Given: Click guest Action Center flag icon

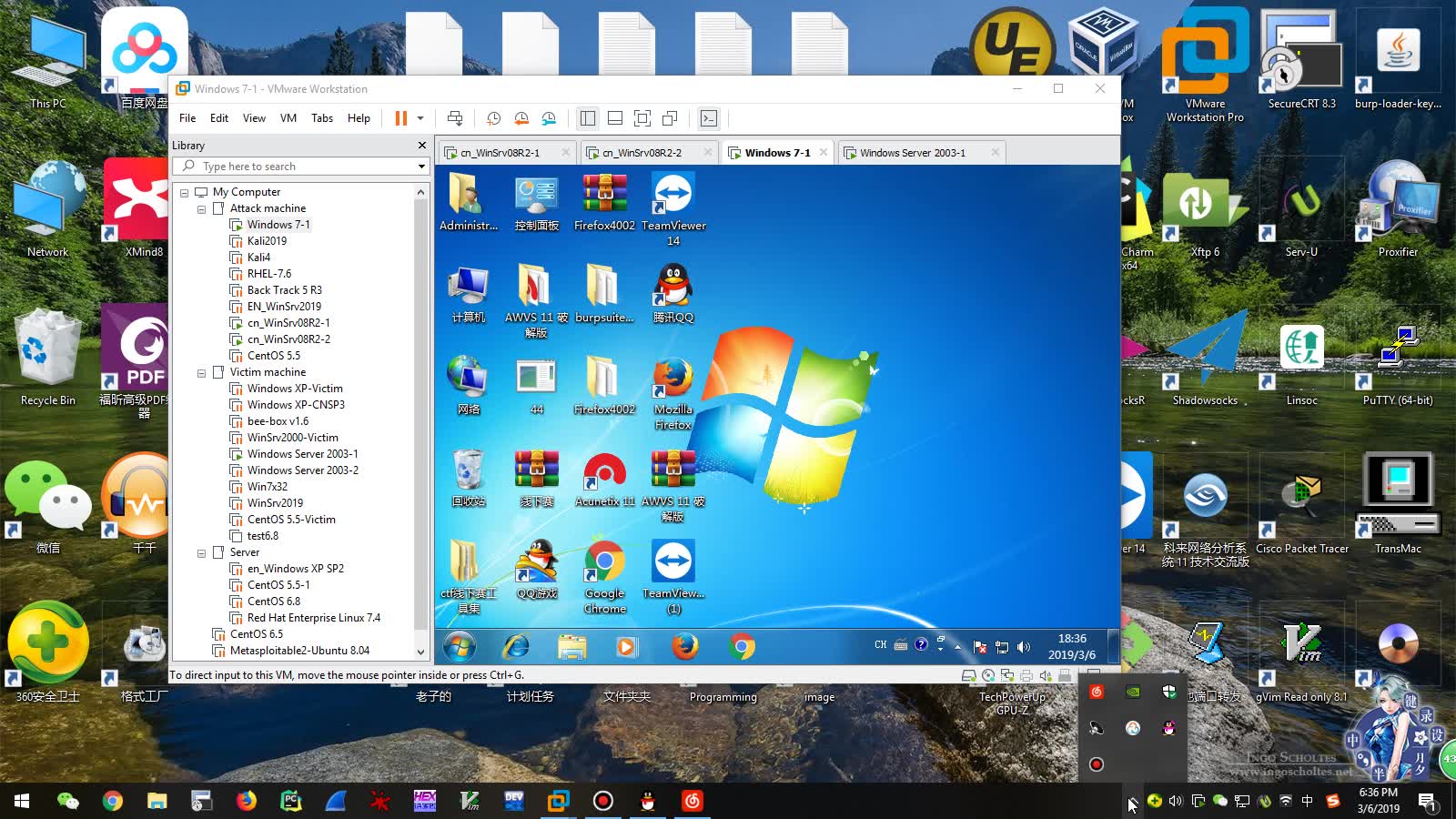Looking at the screenshot, I should [x=980, y=646].
